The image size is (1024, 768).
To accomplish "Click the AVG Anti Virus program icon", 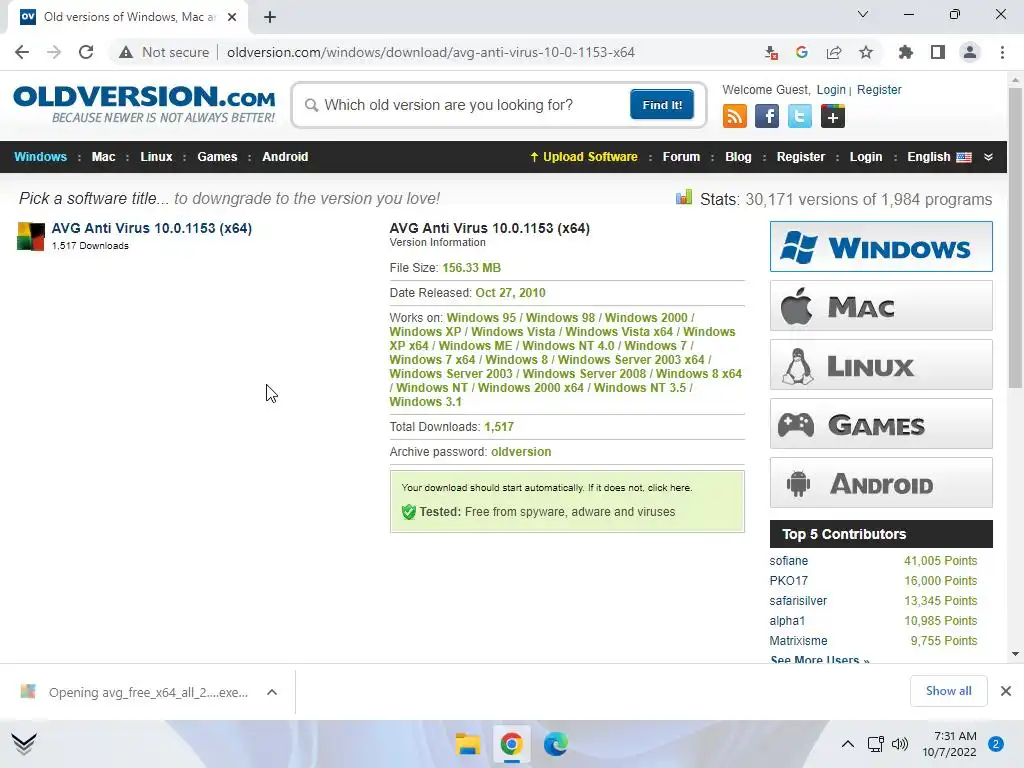I will point(31,236).
